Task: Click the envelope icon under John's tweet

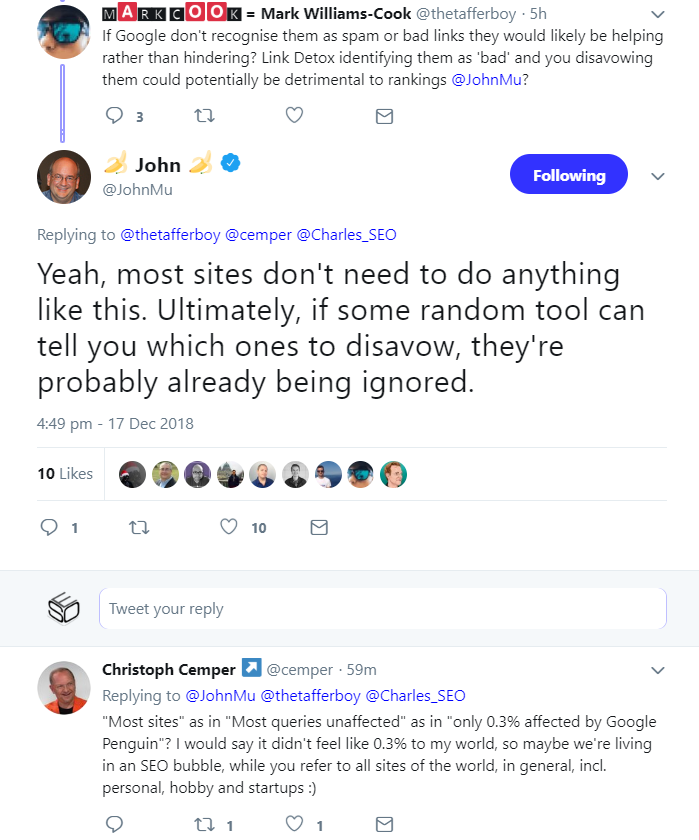Action: click(x=319, y=527)
